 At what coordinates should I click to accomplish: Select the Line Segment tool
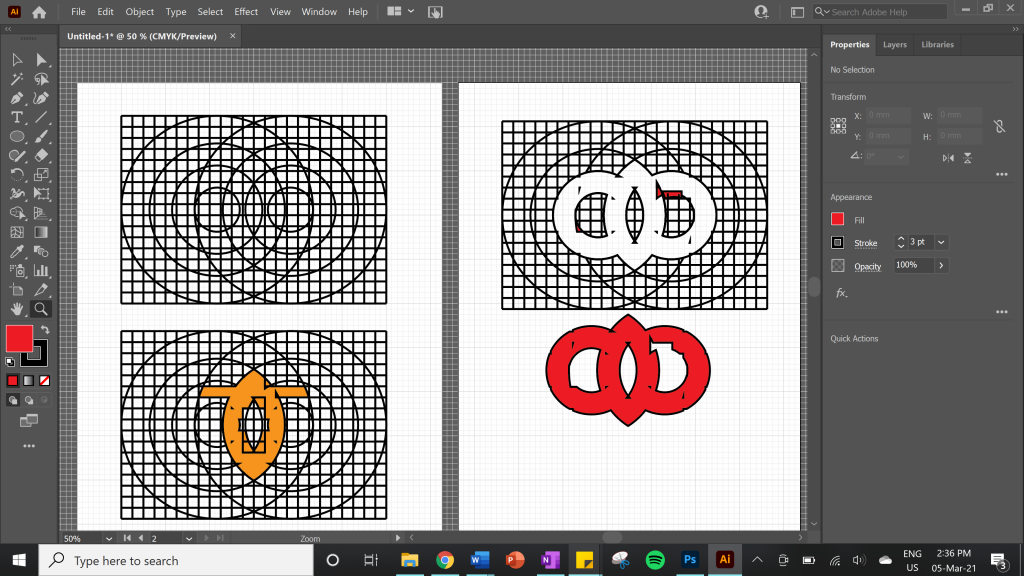[x=41, y=118]
